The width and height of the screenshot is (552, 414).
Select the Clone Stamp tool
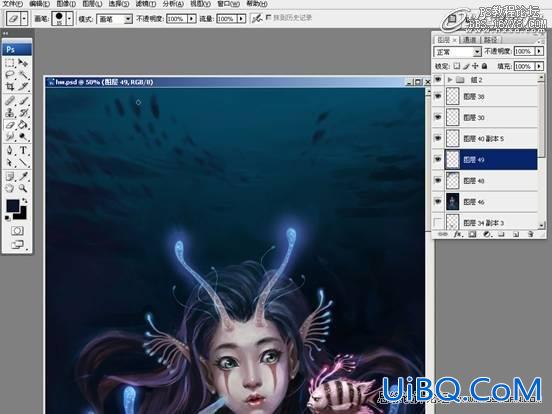pyautogui.click(x=10, y=113)
